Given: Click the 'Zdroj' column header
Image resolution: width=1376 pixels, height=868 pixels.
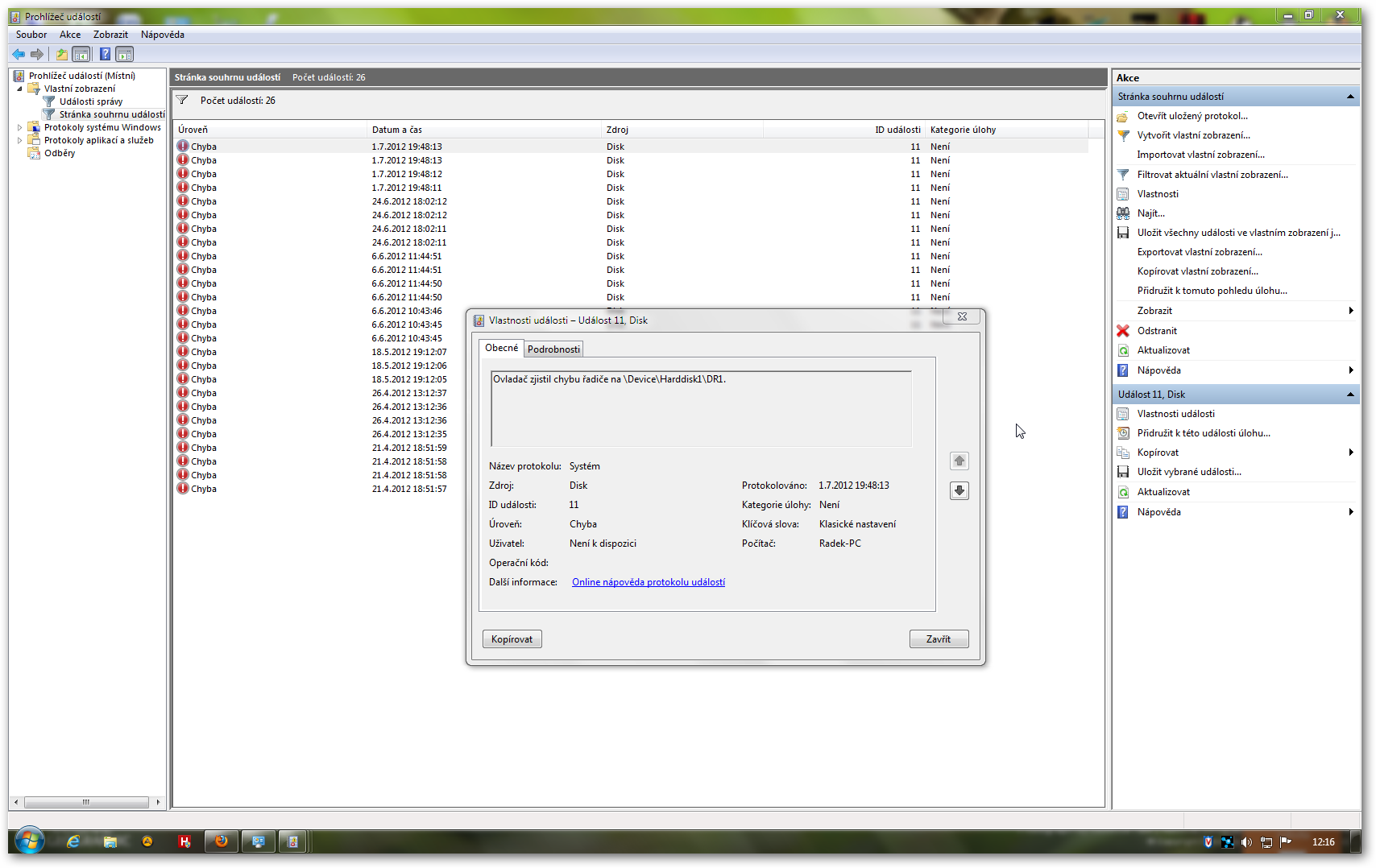Looking at the screenshot, I should [683, 130].
